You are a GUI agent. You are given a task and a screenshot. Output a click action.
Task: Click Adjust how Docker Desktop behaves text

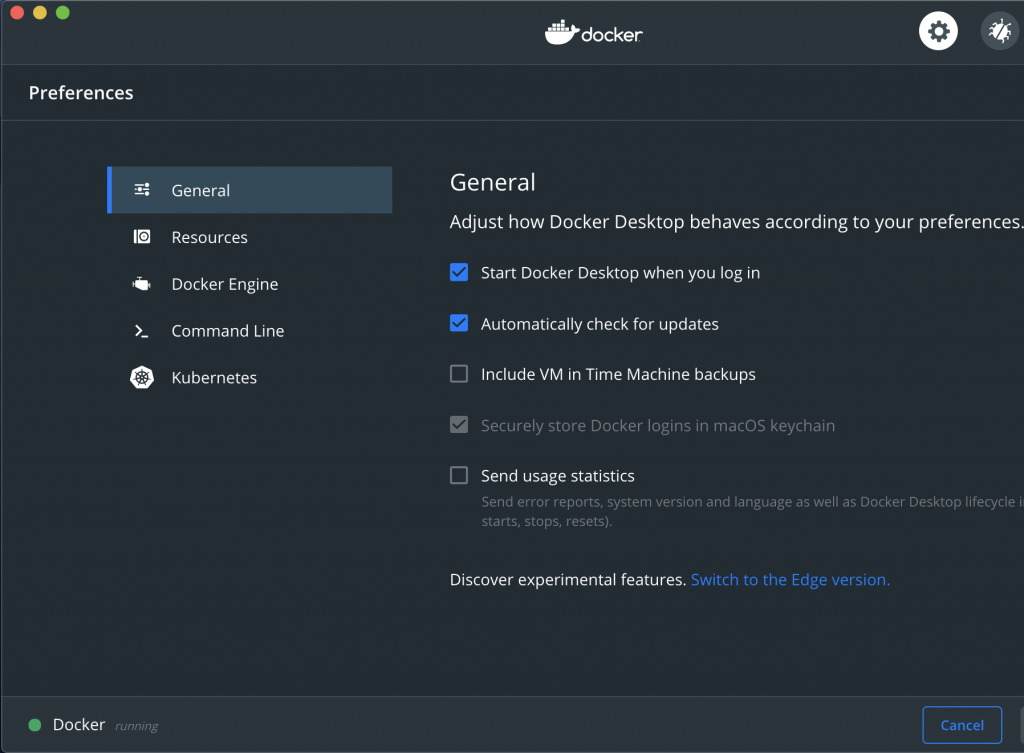[x=736, y=222]
